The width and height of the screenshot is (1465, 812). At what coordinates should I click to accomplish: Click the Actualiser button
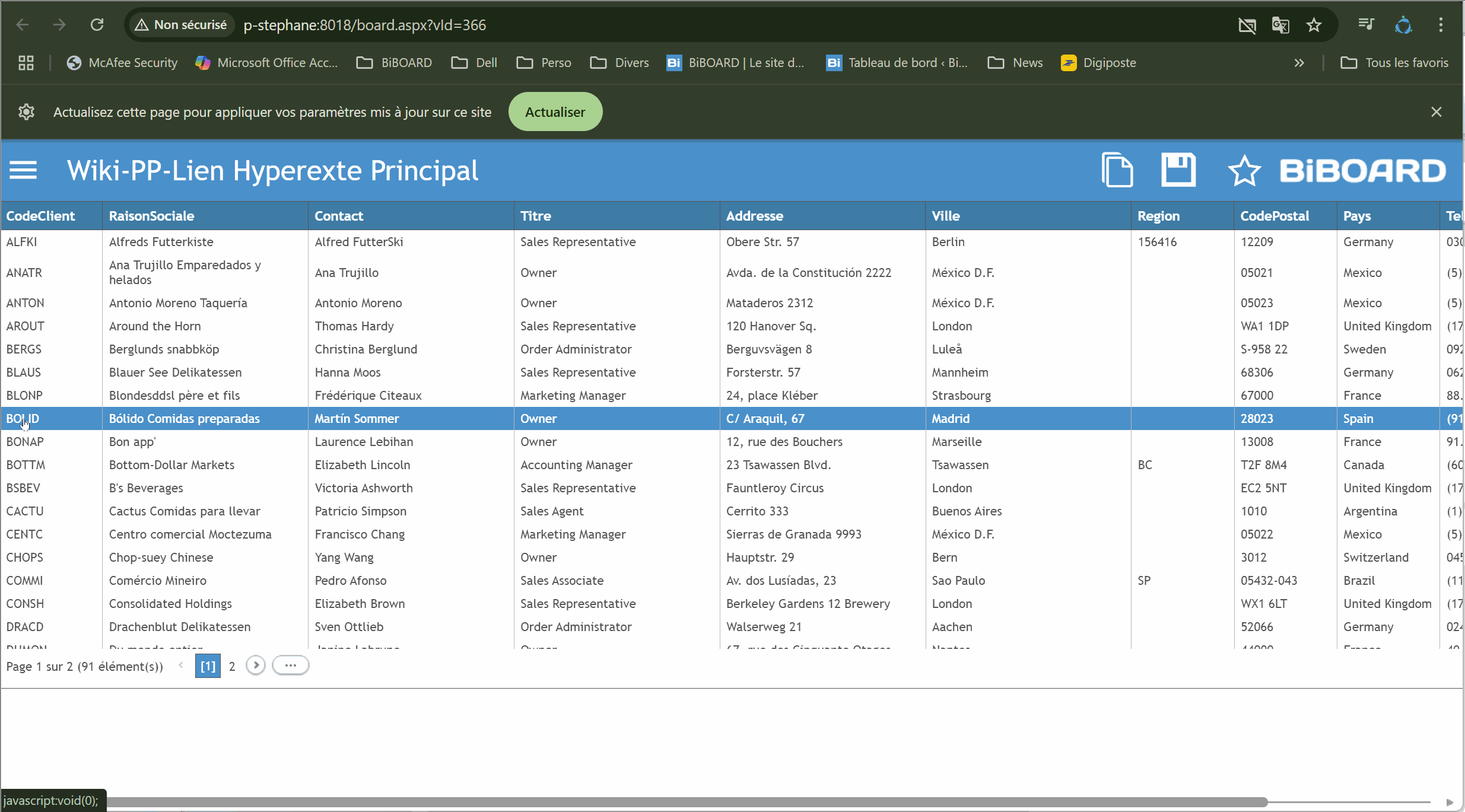click(555, 112)
